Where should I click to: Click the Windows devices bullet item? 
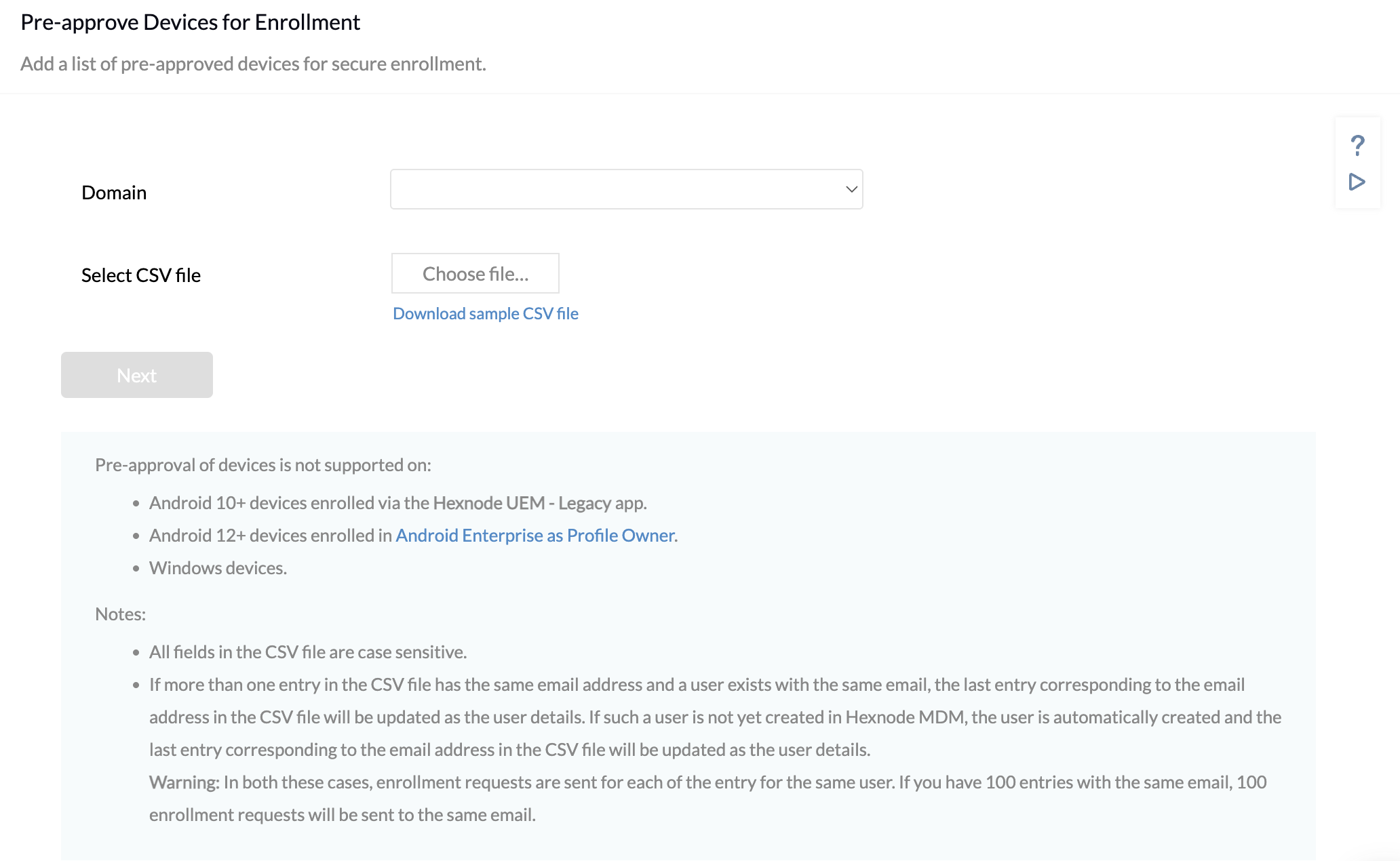pyautogui.click(x=218, y=568)
